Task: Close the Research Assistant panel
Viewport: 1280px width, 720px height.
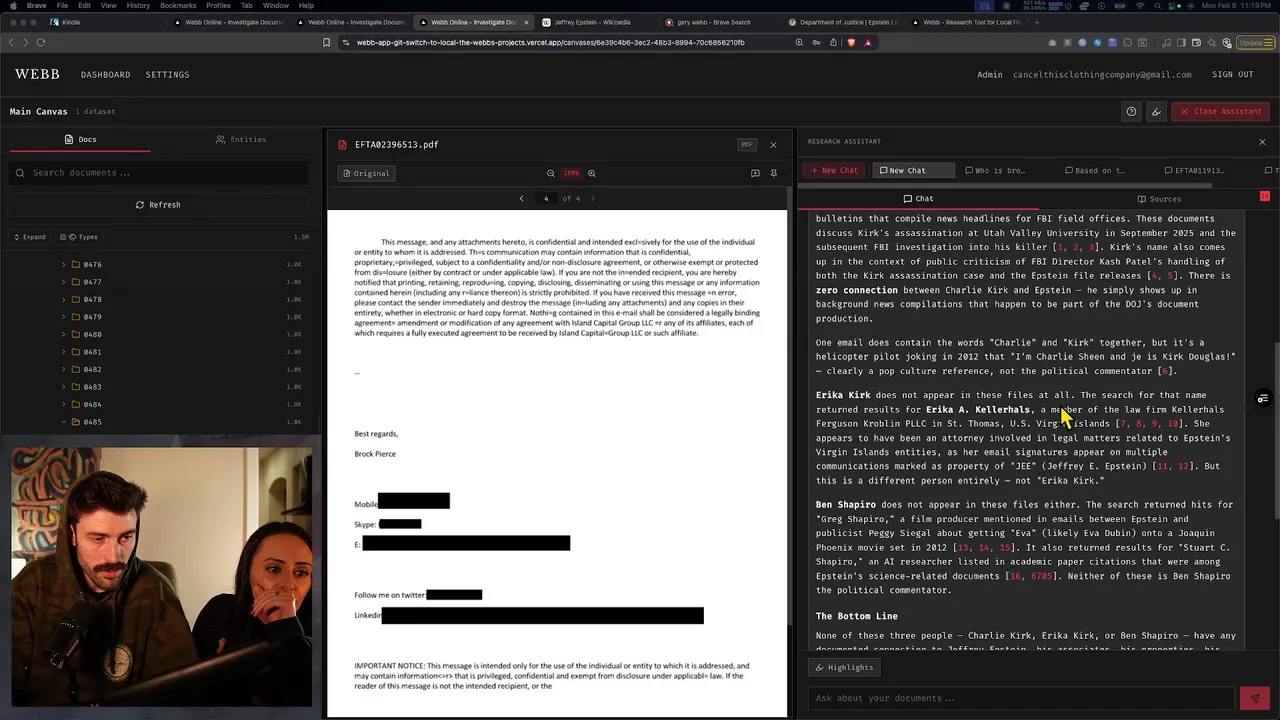Action: tap(1262, 142)
